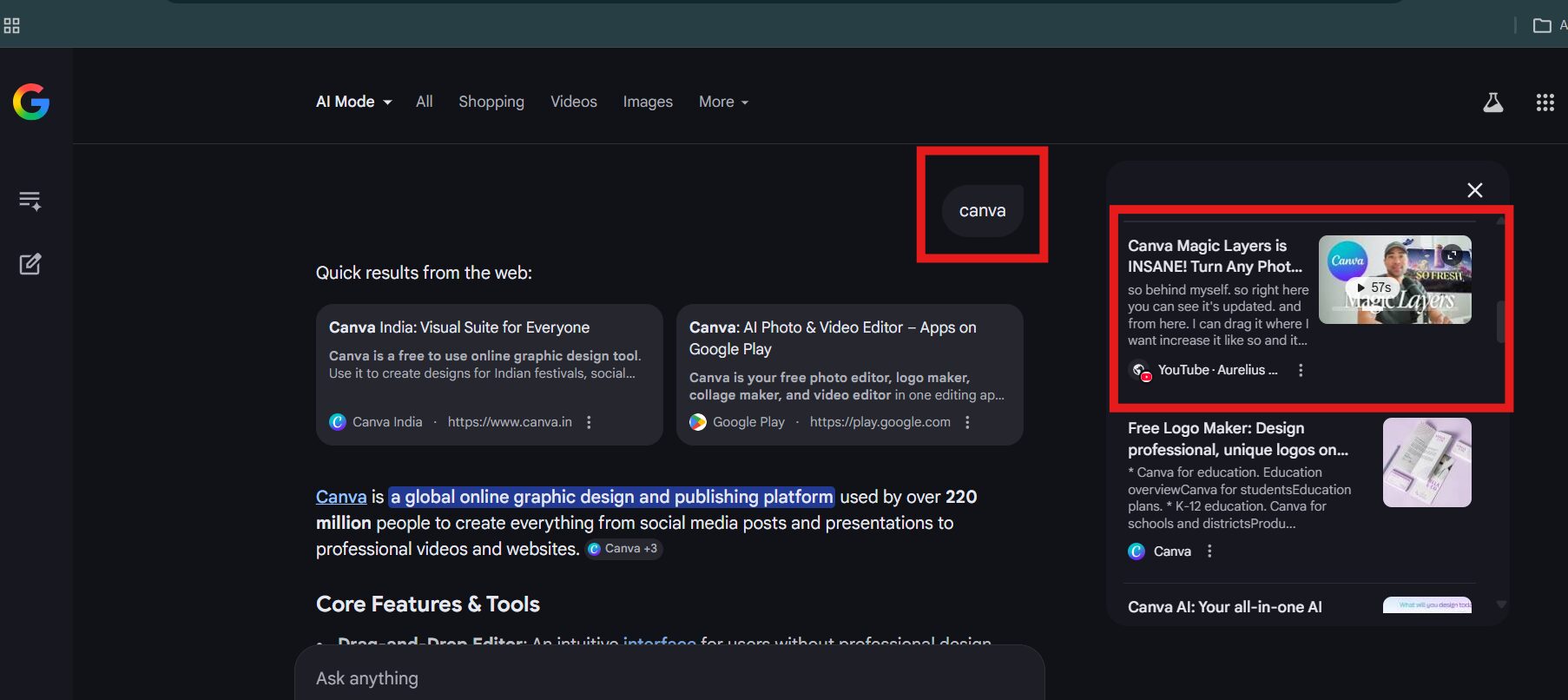
Task: Expand the AI Mode dropdown
Action: pos(354,102)
